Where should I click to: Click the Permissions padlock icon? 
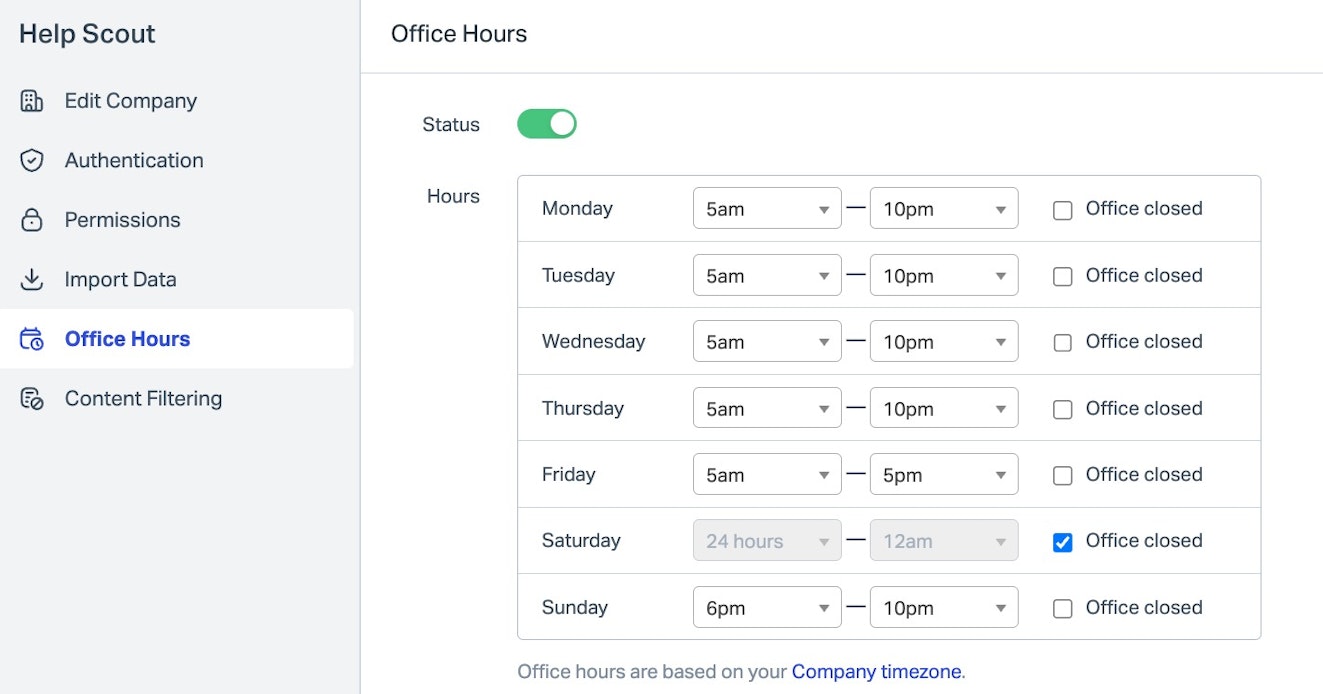(x=32, y=220)
